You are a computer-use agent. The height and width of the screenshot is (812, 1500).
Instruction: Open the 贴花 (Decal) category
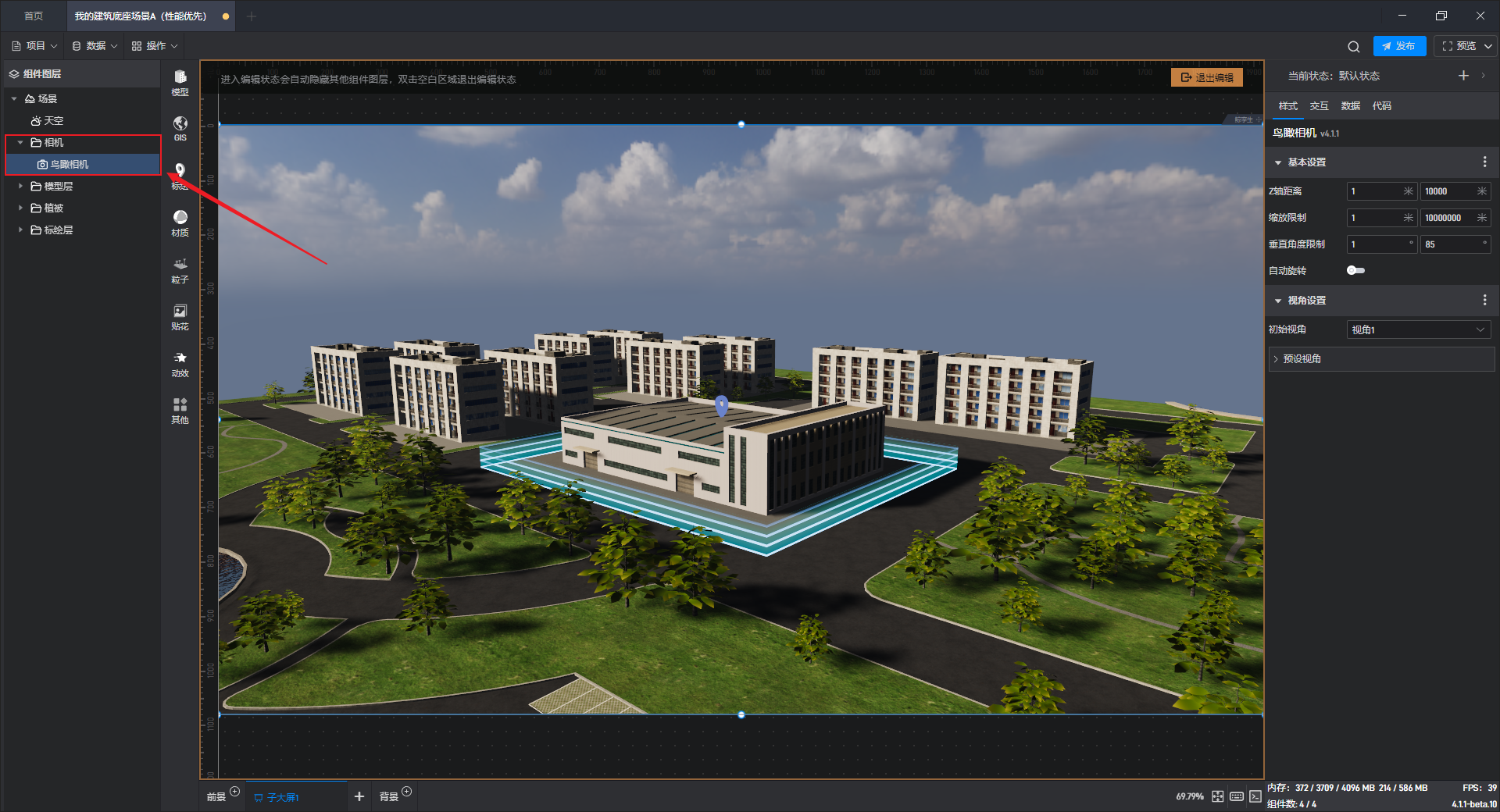(x=180, y=316)
